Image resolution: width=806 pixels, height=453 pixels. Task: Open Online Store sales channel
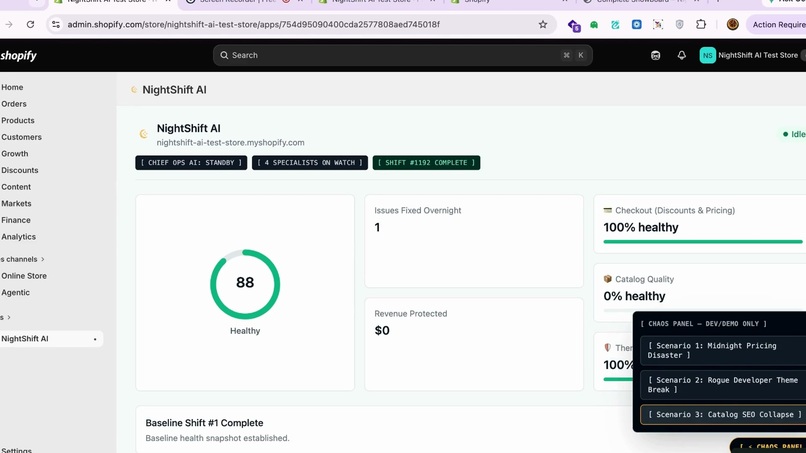(24, 276)
